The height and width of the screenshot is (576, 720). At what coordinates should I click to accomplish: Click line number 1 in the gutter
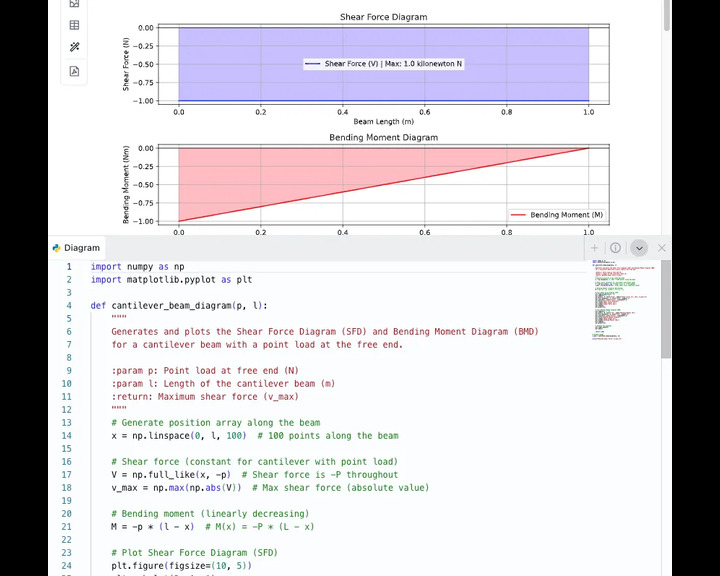(x=69, y=267)
